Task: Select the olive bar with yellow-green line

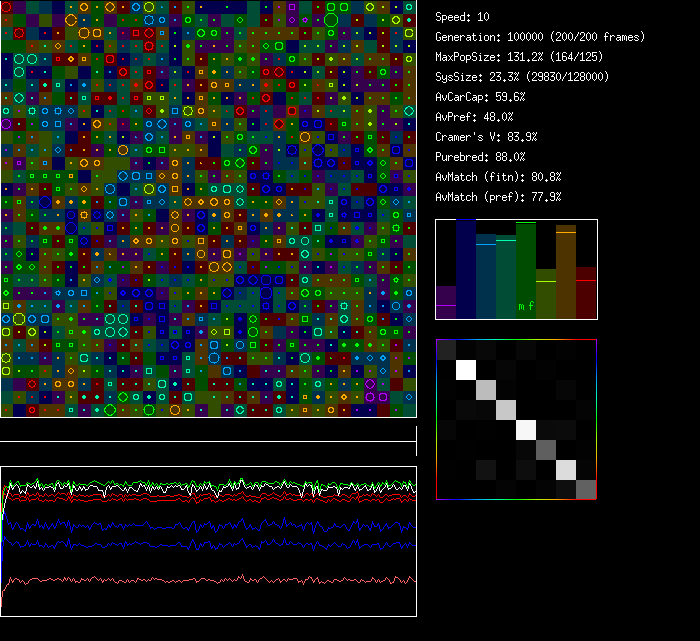Action: tap(546, 294)
